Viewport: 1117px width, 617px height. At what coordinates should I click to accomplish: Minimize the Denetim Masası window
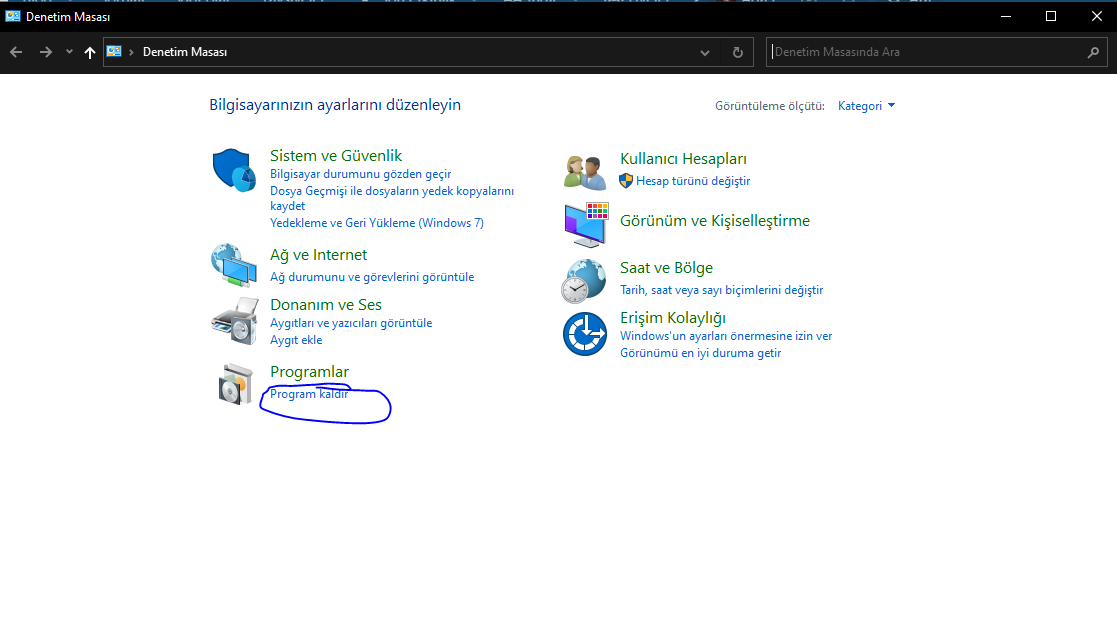1006,16
